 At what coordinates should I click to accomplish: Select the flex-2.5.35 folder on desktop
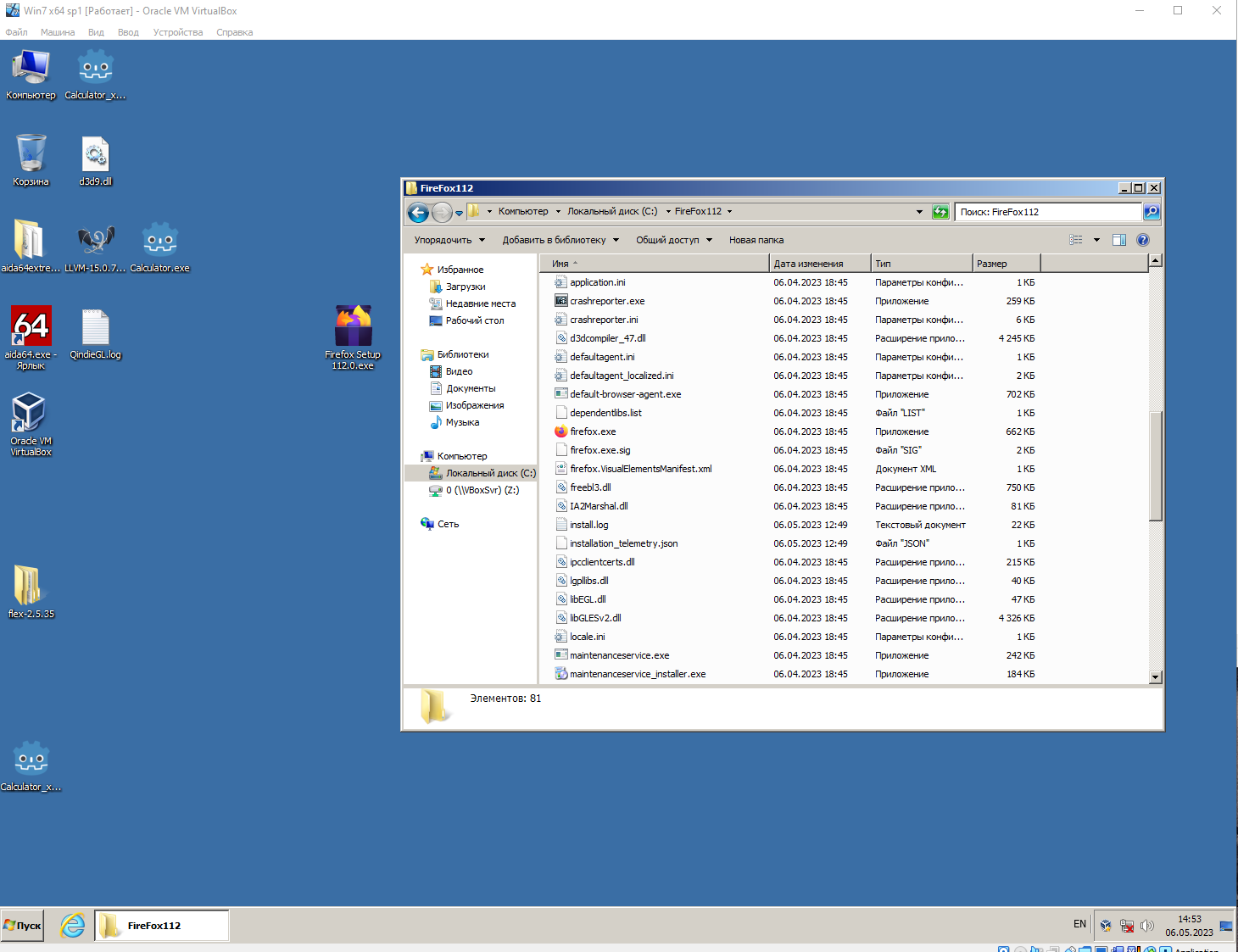point(31,592)
